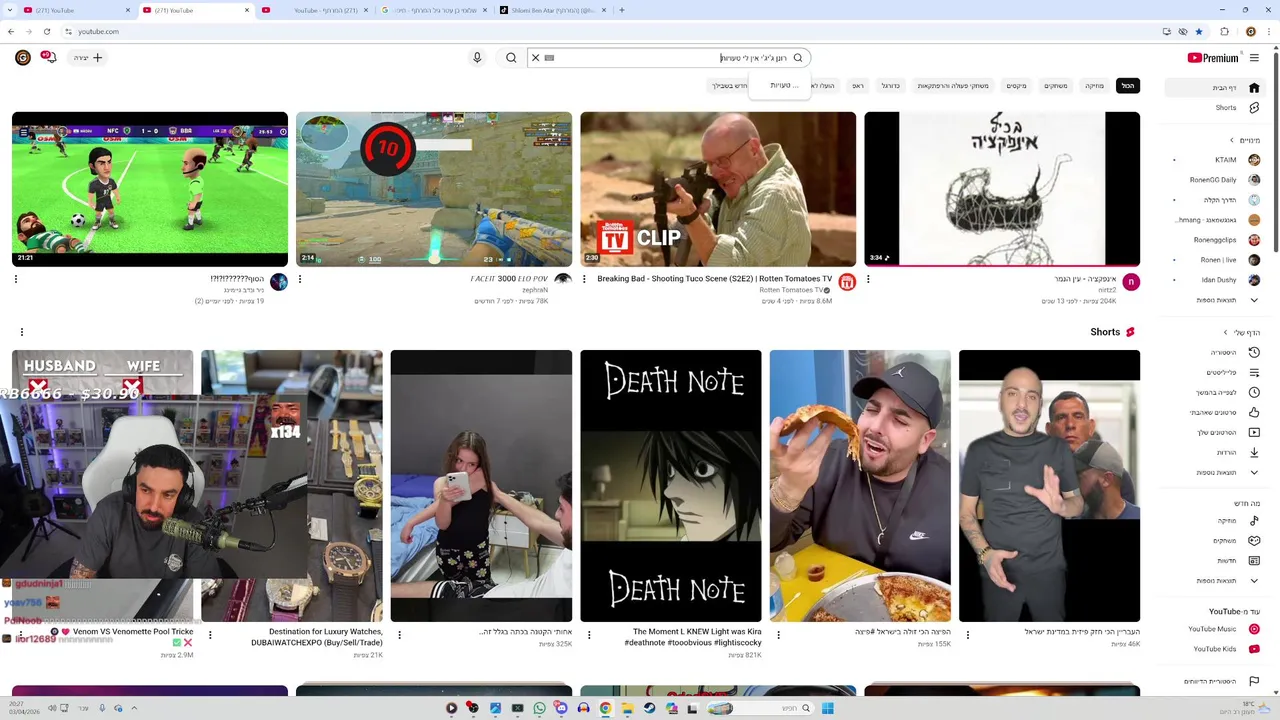Expand the Your page (הדף שלי) section chevron

click(1226, 333)
